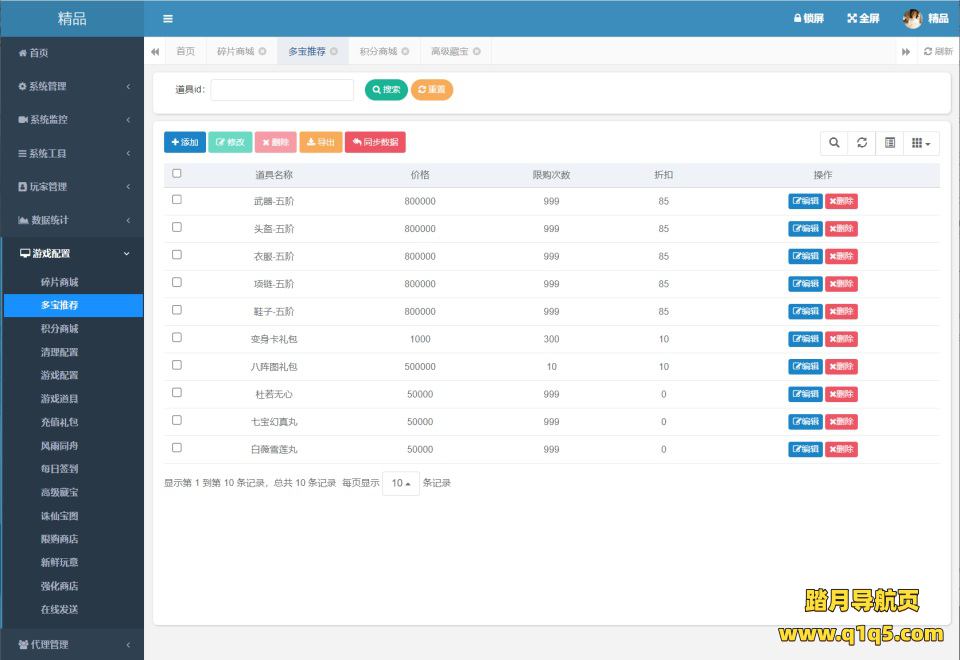The image size is (960, 660).
Task: Open 每日签到 in the sidebar
Action: 59,468
